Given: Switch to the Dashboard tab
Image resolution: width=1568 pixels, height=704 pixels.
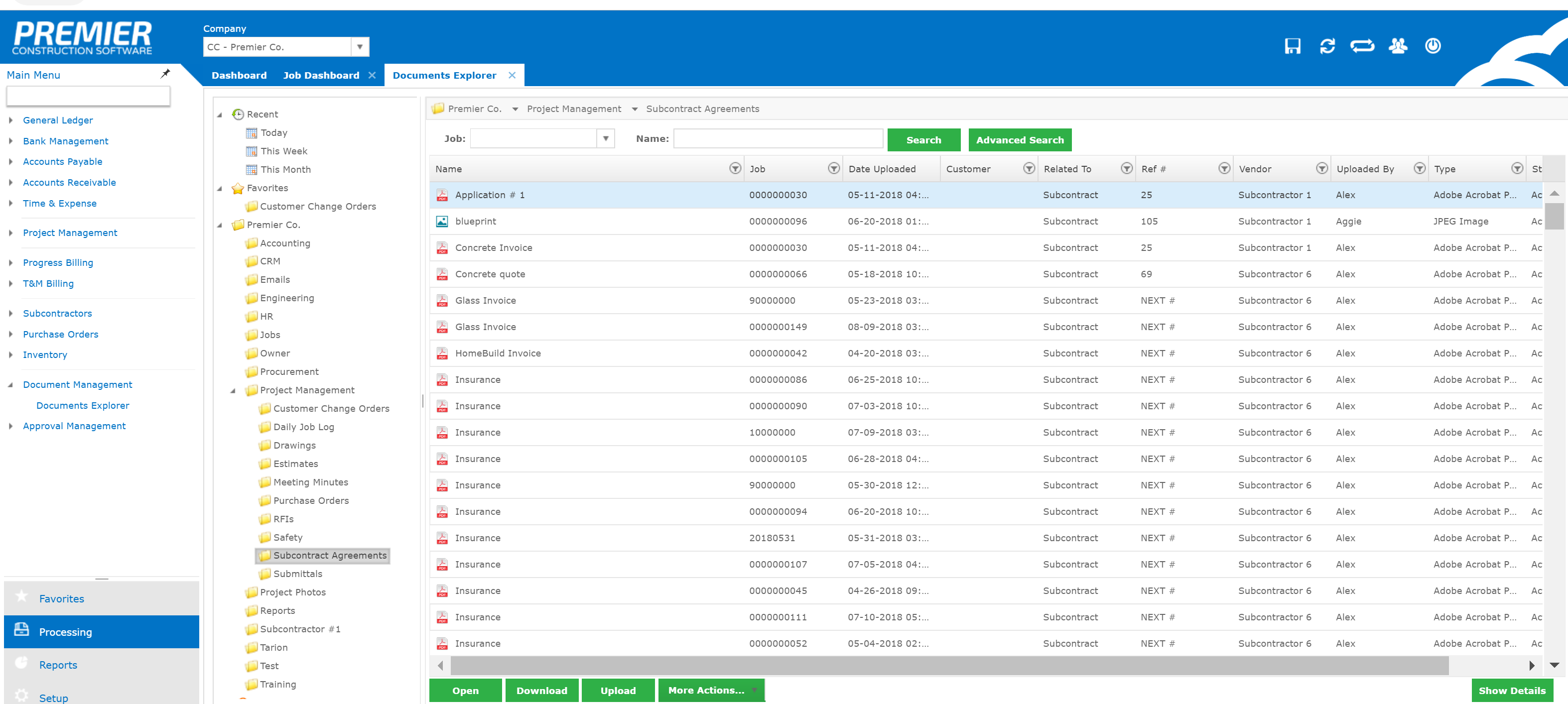Looking at the screenshot, I should [239, 76].
